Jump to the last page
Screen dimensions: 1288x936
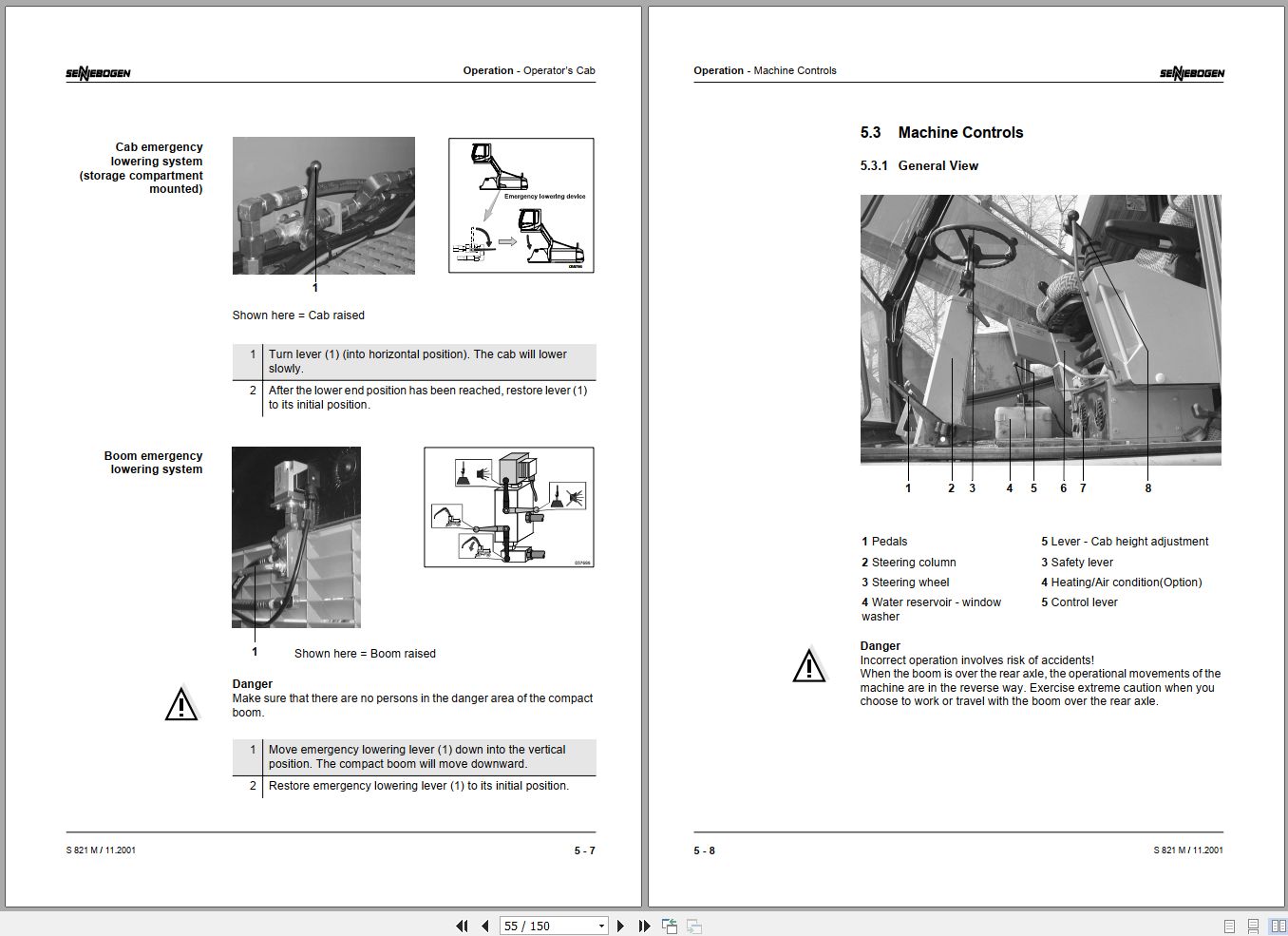(x=644, y=926)
